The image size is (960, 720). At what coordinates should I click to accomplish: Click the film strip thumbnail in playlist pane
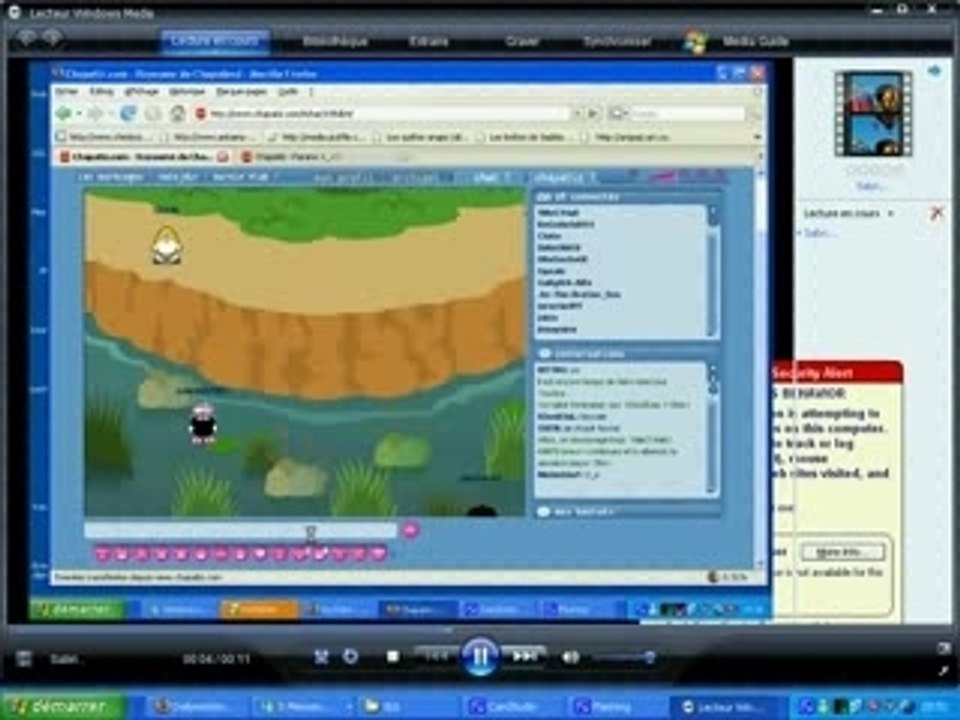[873, 114]
